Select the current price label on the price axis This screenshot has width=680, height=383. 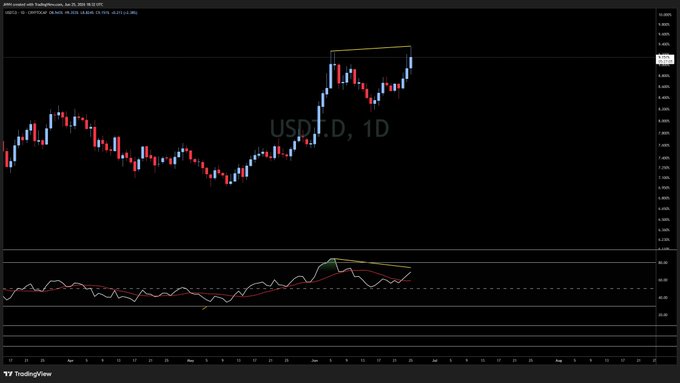[665, 59]
